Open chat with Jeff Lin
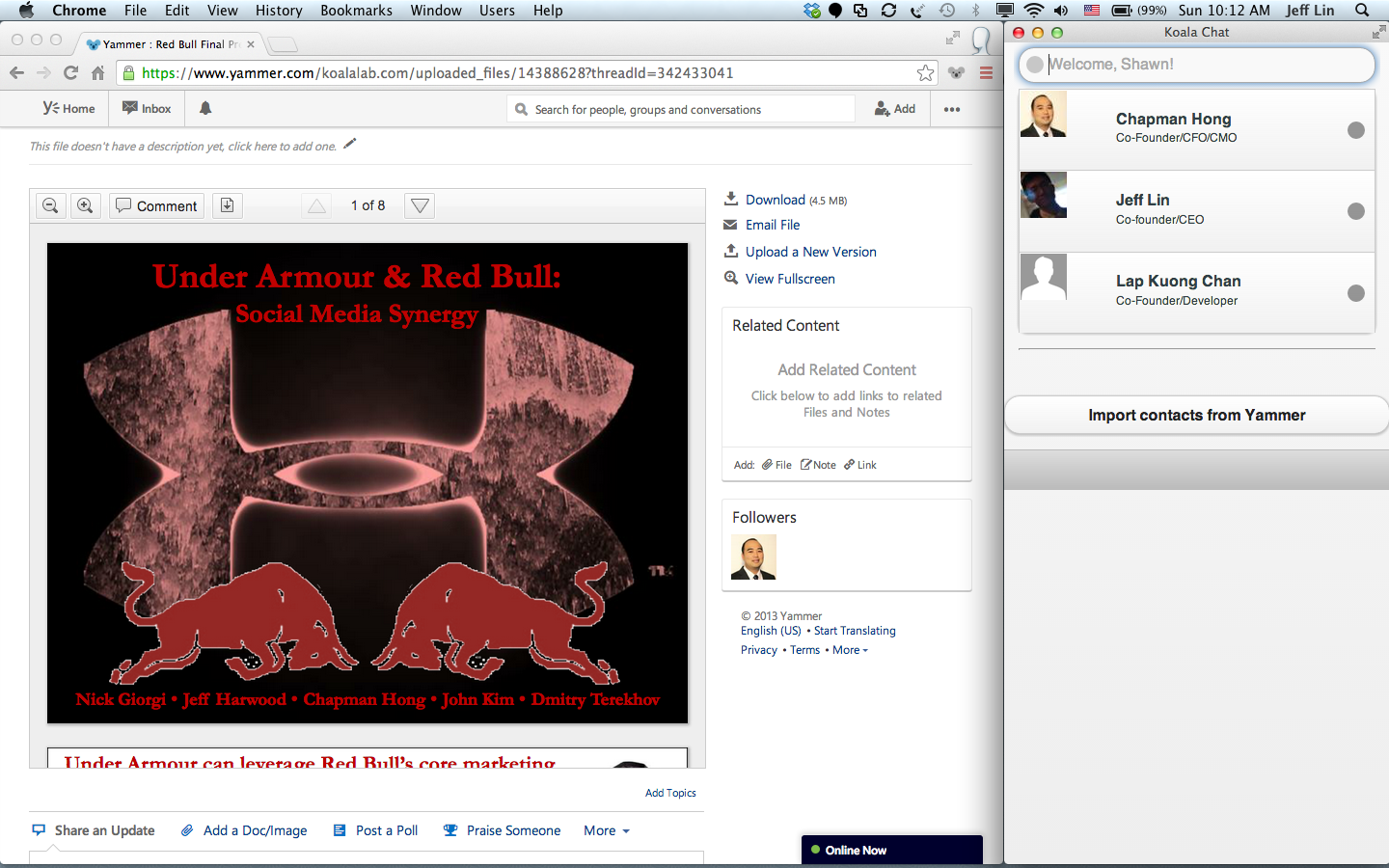 tap(1197, 211)
